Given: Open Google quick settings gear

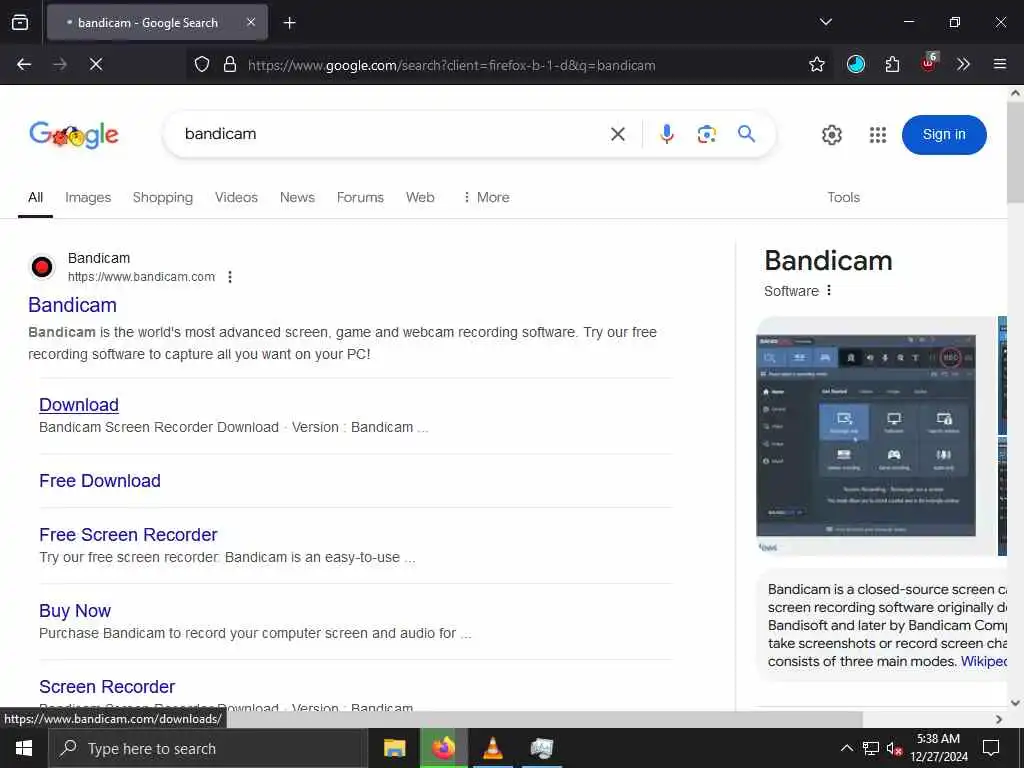Looking at the screenshot, I should (831, 135).
